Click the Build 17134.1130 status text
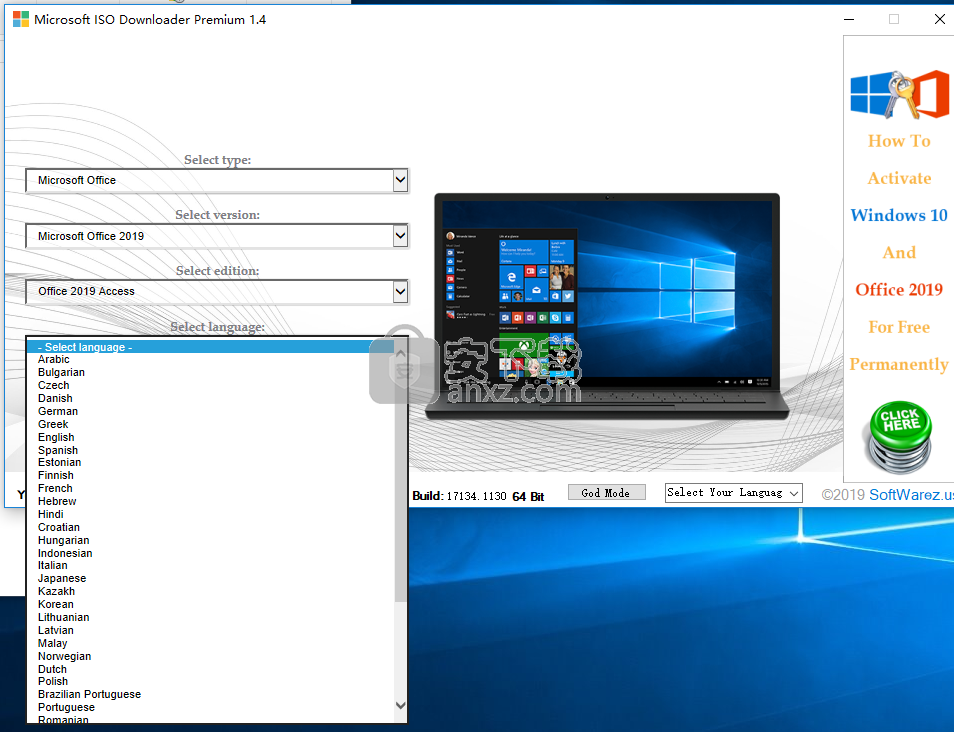 (x=478, y=497)
